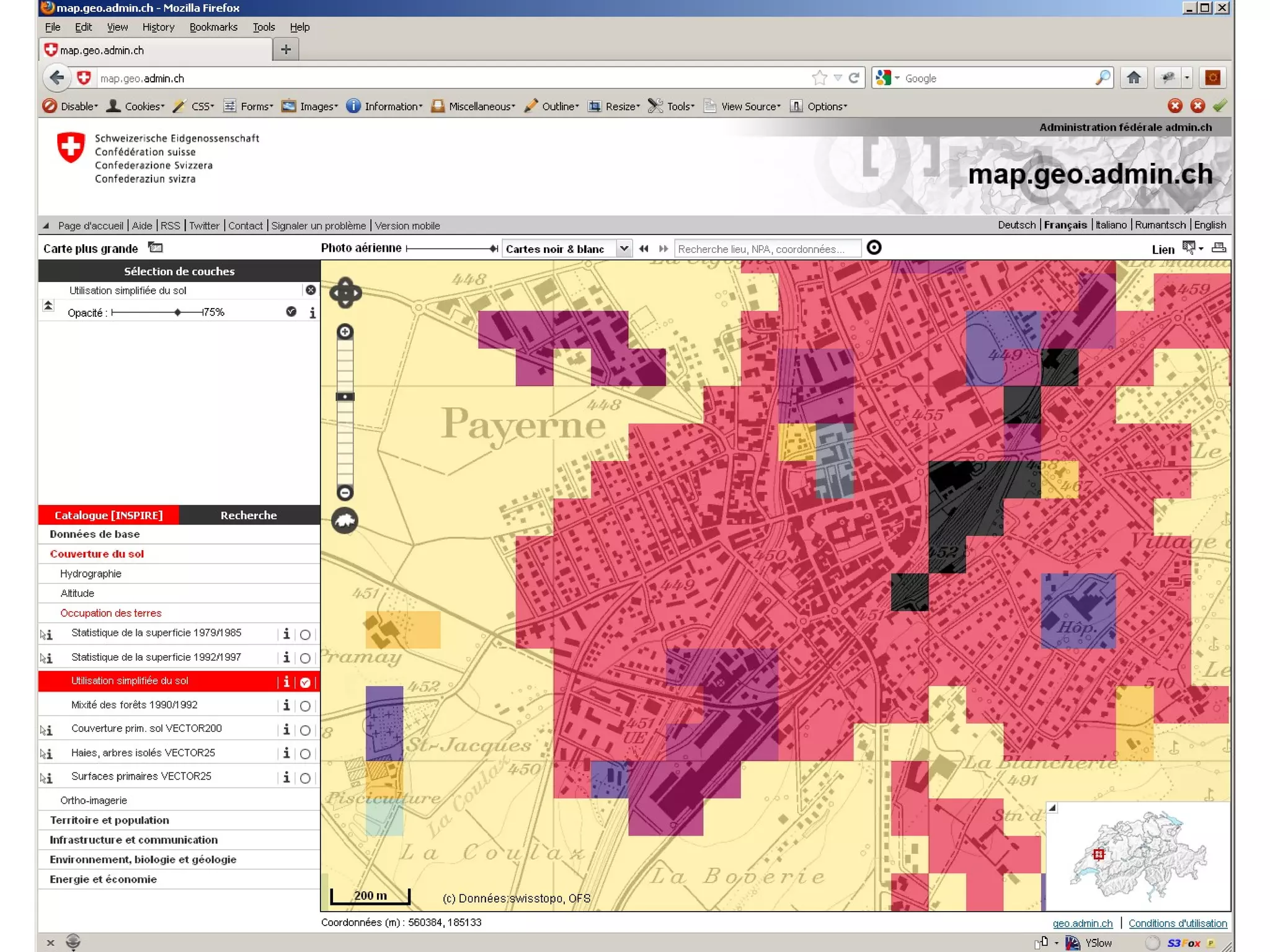The image size is (1270, 952).
Task: Click the print map icon
Action: (x=1219, y=248)
